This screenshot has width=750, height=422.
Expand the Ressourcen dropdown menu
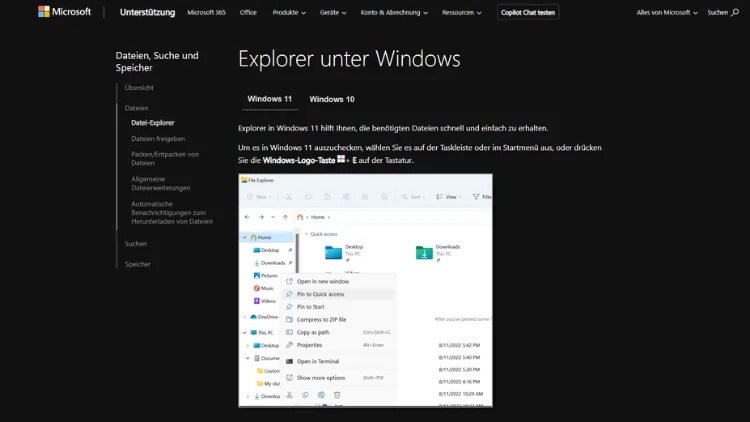(x=462, y=12)
